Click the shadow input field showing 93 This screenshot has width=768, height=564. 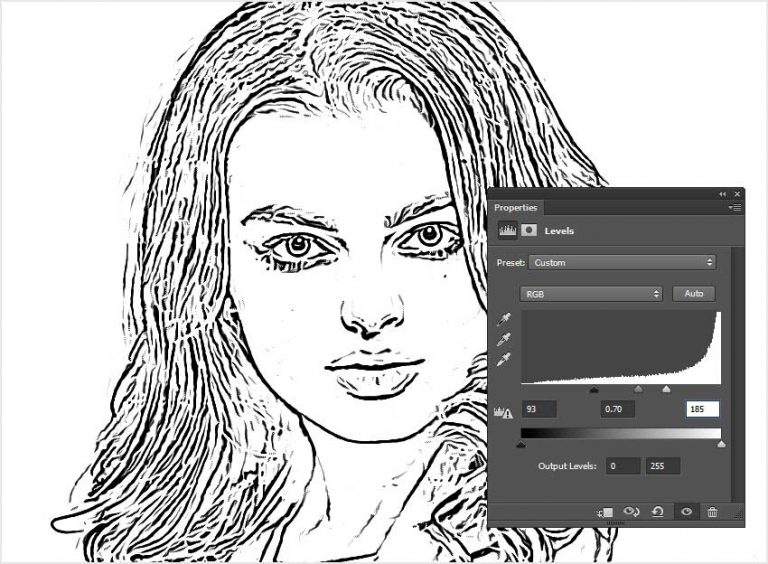click(539, 409)
